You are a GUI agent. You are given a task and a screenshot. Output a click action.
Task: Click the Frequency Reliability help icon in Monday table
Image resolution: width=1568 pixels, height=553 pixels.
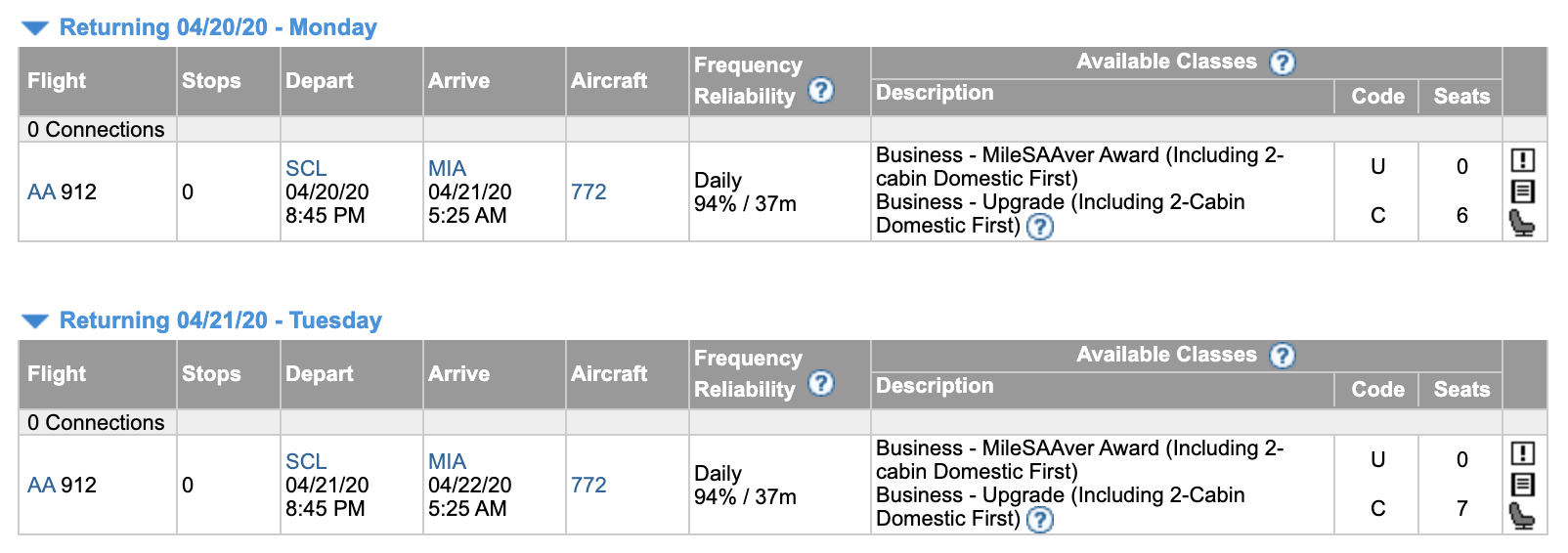click(821, 90)
